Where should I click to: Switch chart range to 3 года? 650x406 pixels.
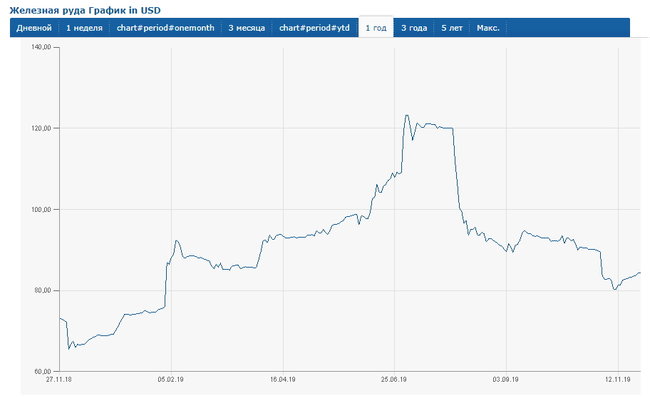point(413,28)
